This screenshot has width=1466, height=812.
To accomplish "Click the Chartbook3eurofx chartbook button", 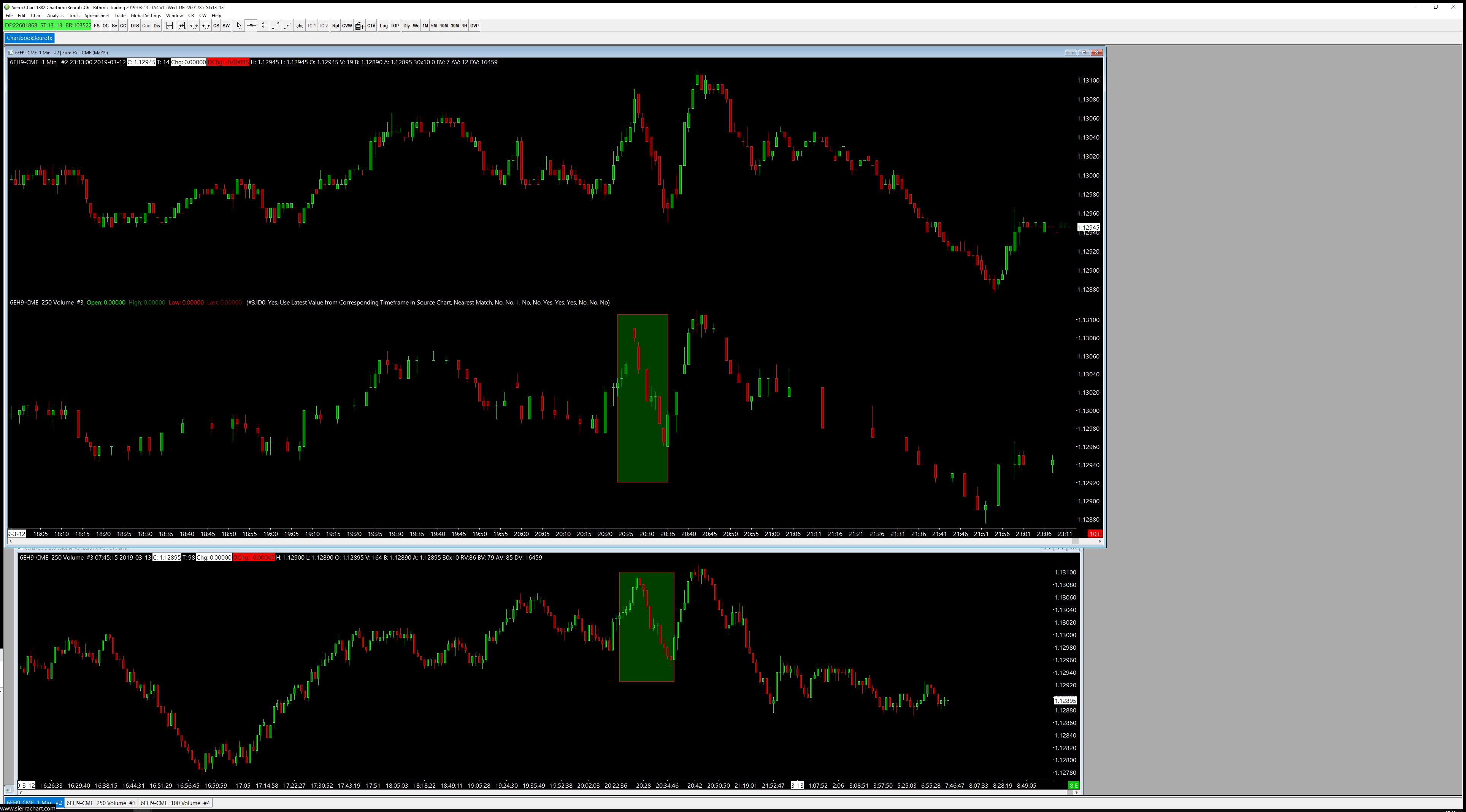I will click(30, 38).
